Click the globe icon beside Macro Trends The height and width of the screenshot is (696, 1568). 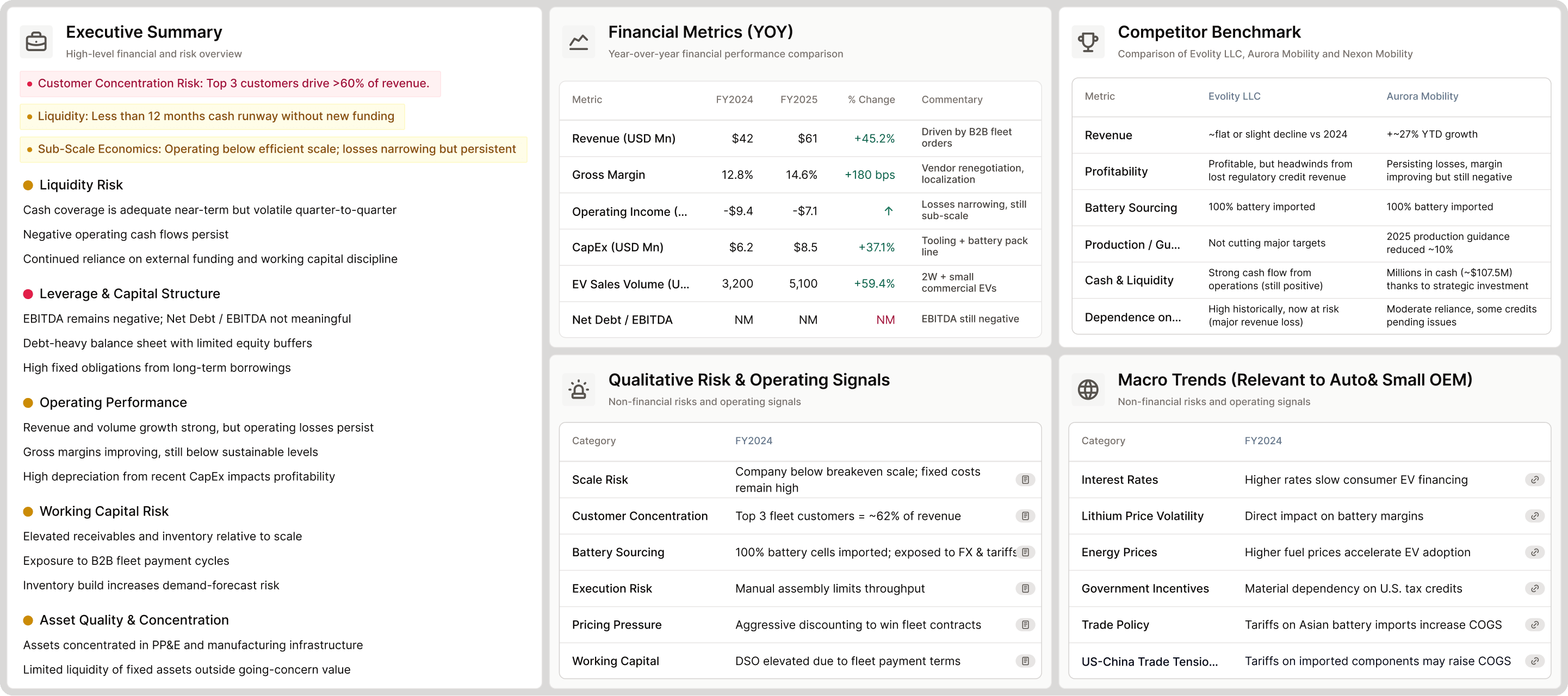1088,389
